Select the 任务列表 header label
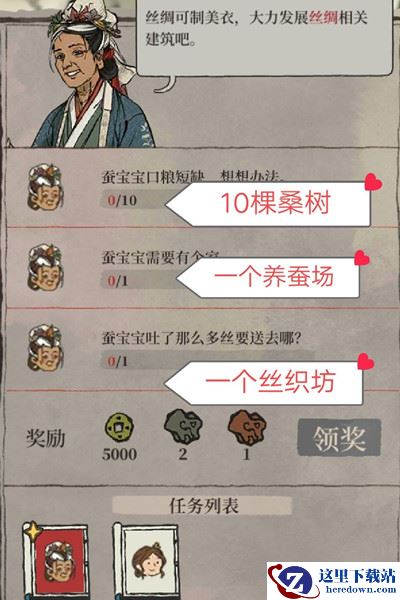Screen dimensions: 400x600 coord(202,505)
